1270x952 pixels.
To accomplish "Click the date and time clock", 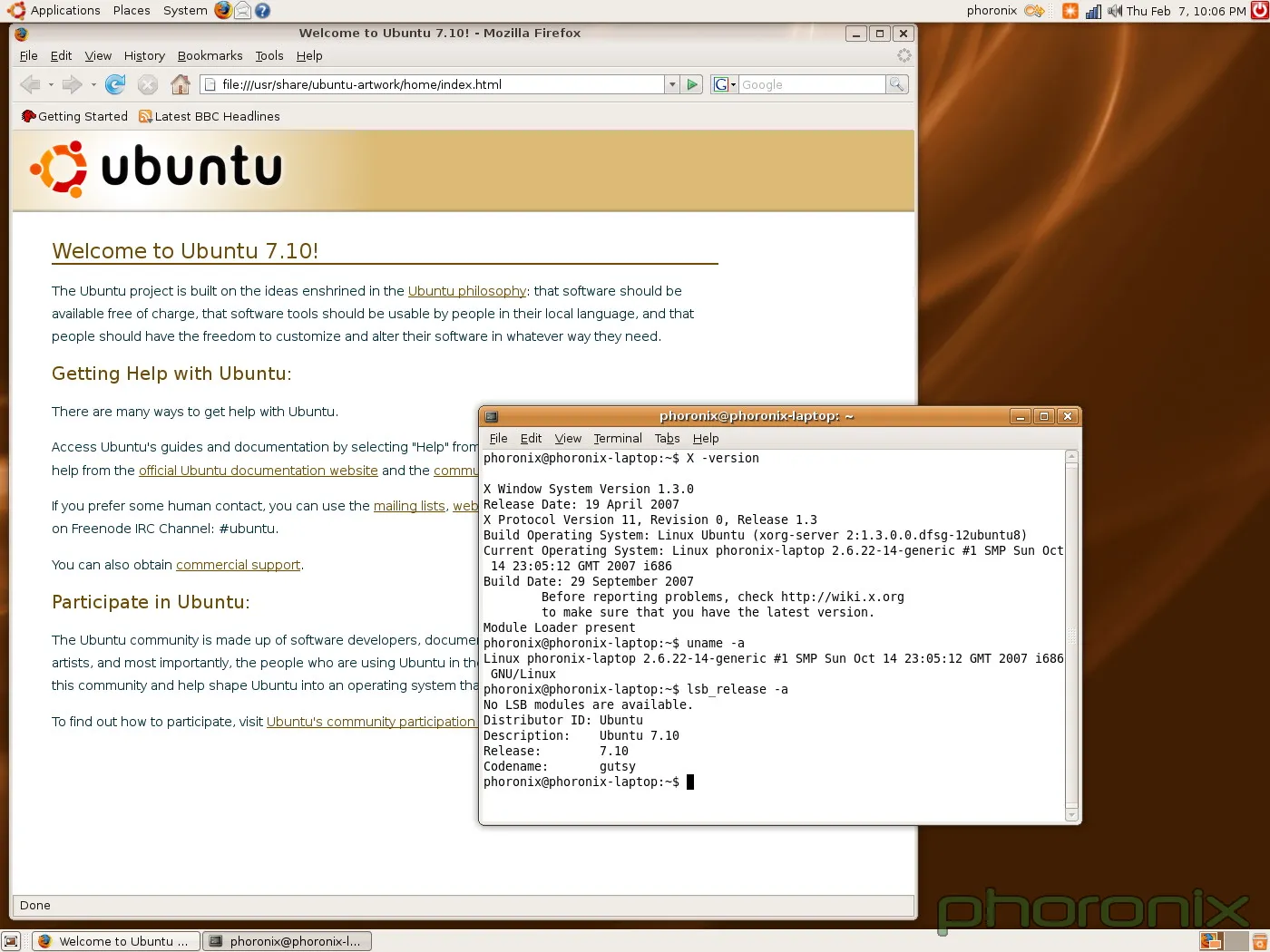I will click(x=1186, y=11).
